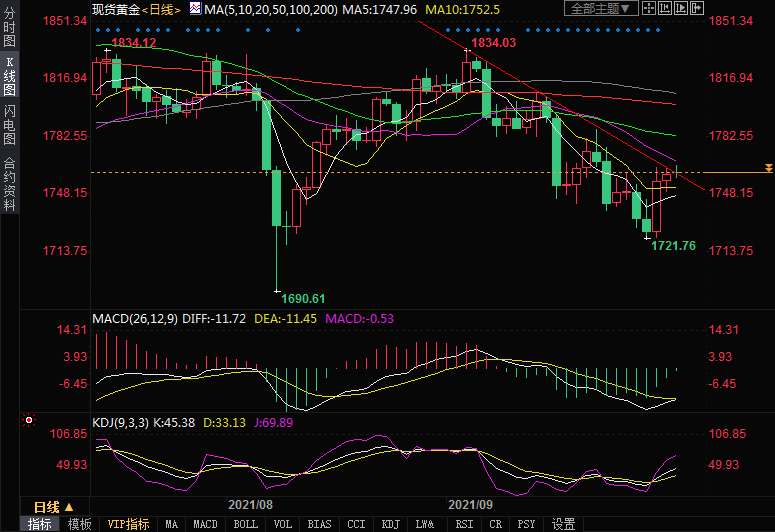Viewport: 775px width, 532px height.
Task: Select the 指标 tab at bottom
Action: pyautogui.click(x=40, y=524)
